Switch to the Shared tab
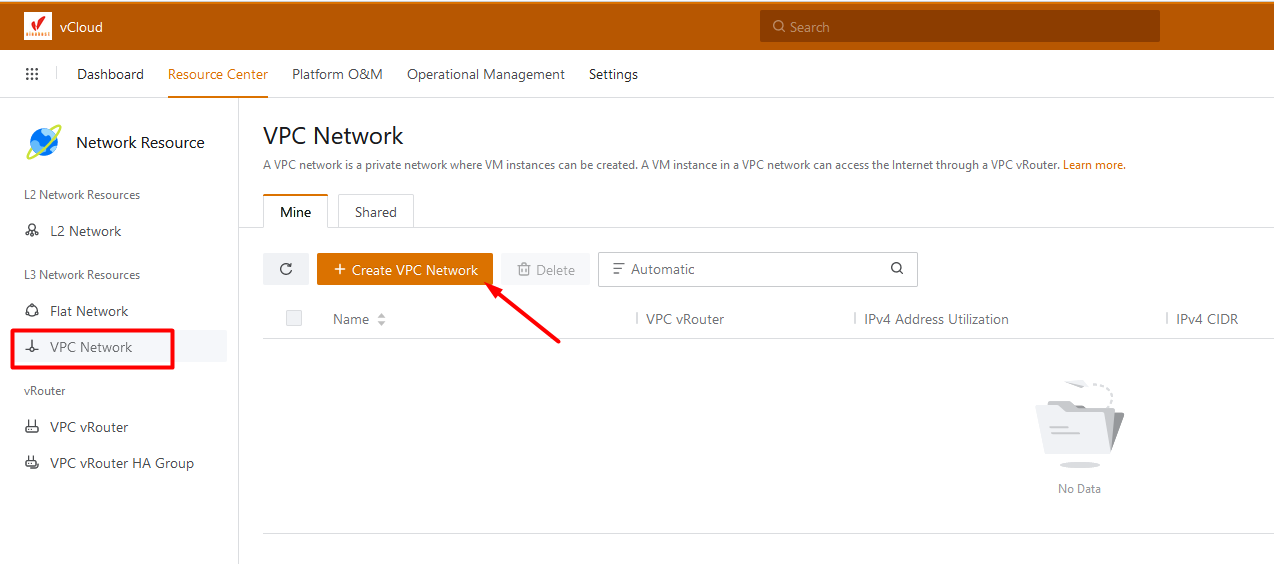Viewport: 1274px width, 564px height. pyautogui.click(x=376, y=212)
